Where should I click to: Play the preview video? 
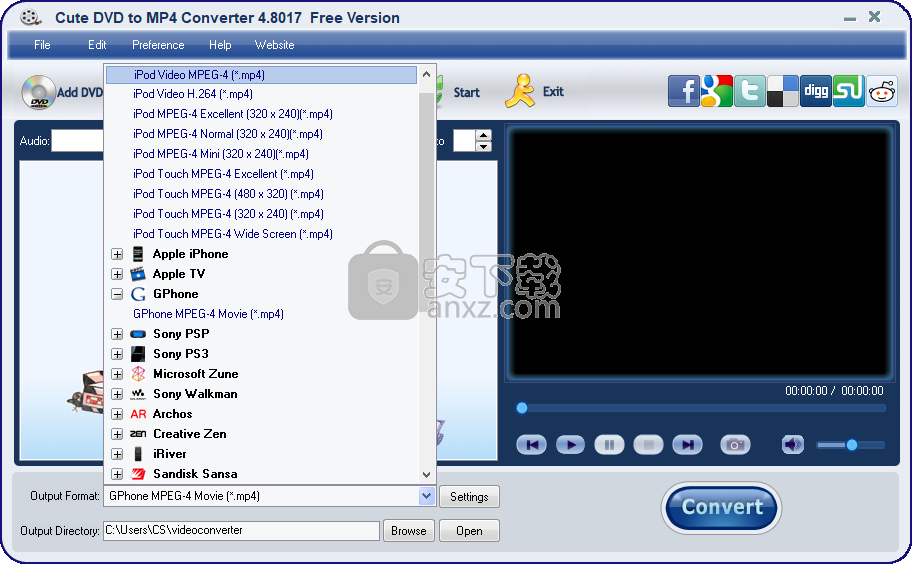point(571,445)
